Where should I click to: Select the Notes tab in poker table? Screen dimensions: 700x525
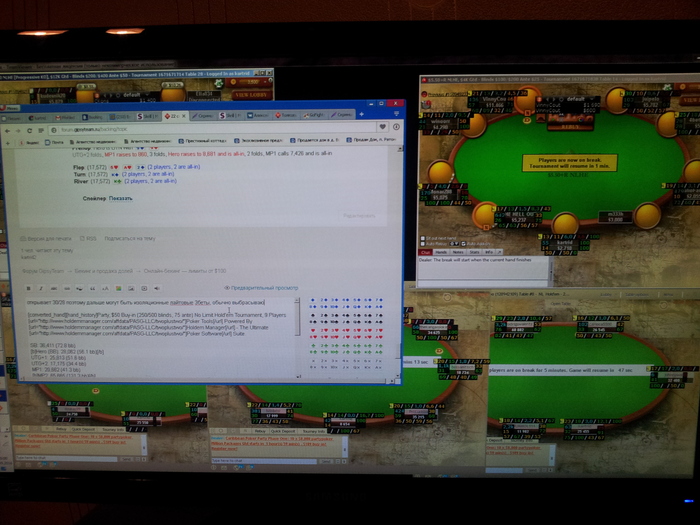pos(458,252)
